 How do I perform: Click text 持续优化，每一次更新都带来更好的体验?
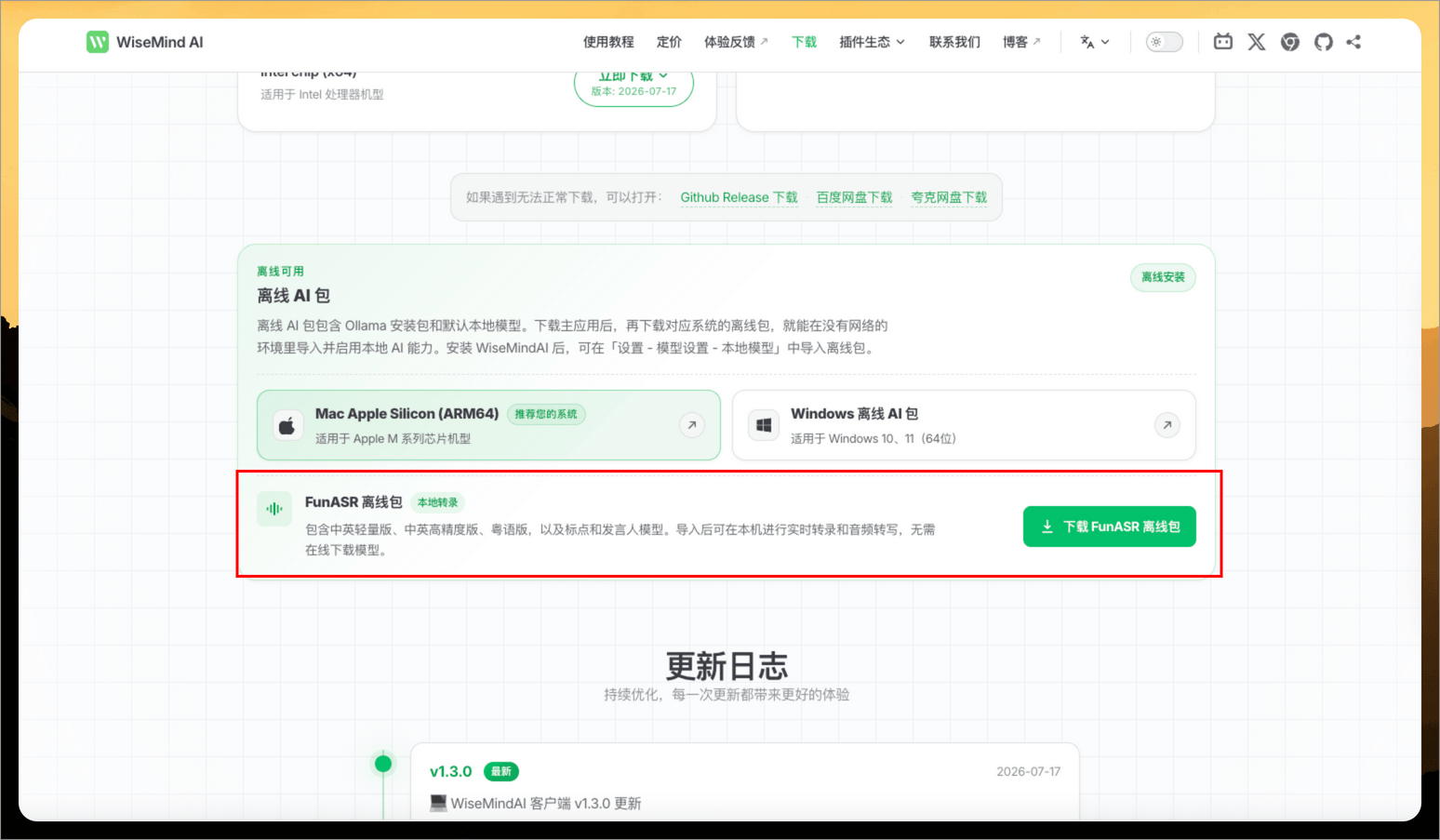pyautogui.click(x=727, y=695)
